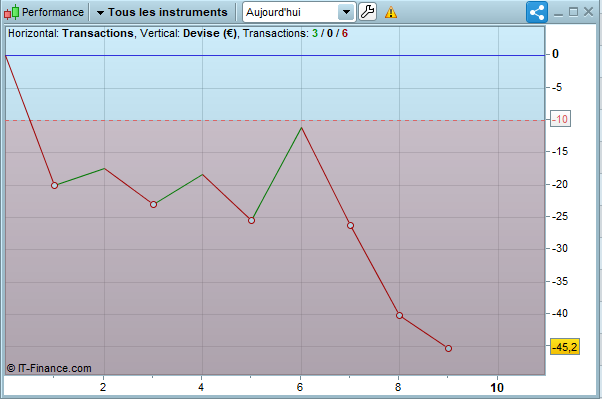602x399 pixels.
Task: Click the transaction 8 data point
Action: [x=399, y=315]
